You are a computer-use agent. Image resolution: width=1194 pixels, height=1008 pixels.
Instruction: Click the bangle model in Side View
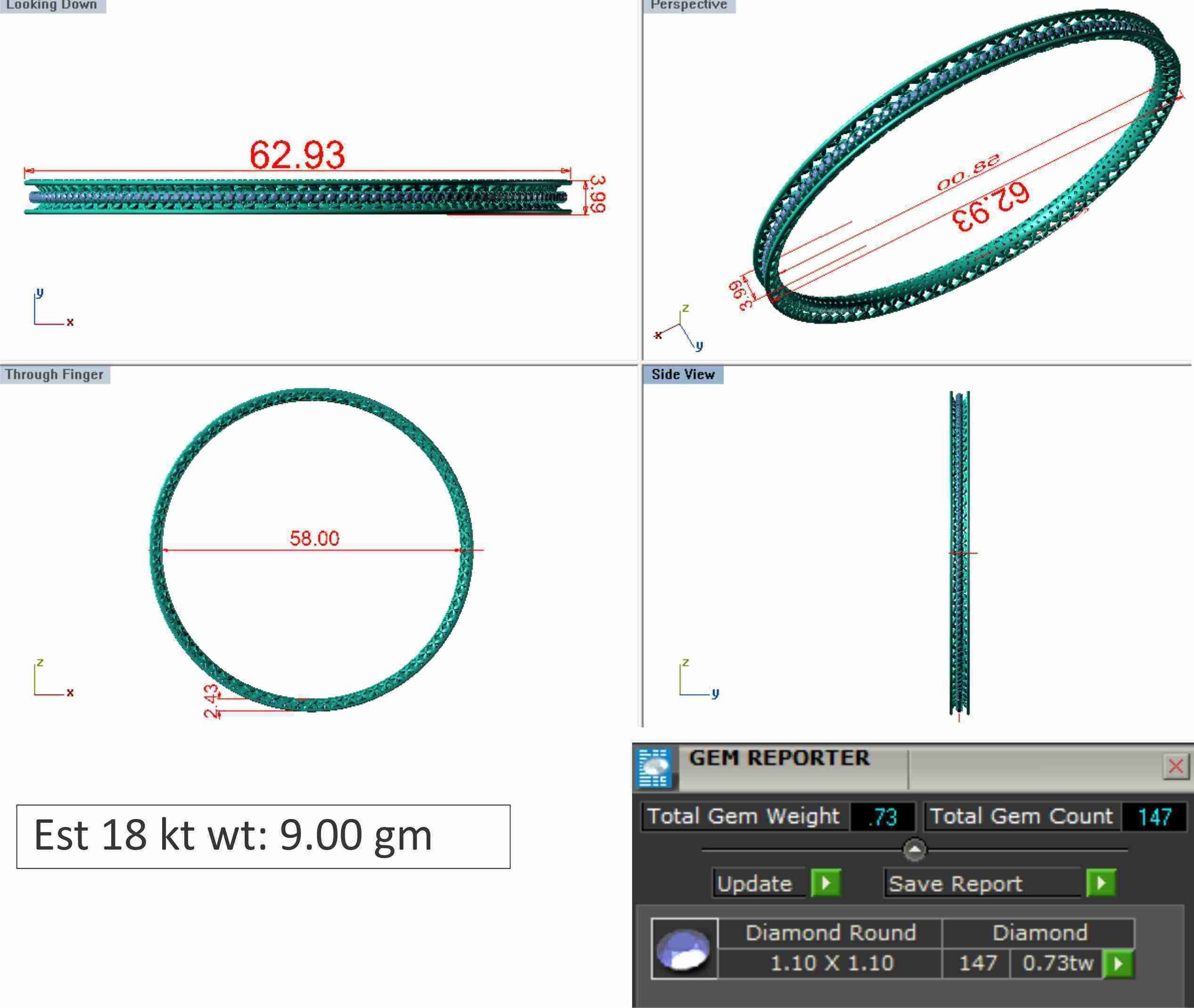(x=960, y=552)
